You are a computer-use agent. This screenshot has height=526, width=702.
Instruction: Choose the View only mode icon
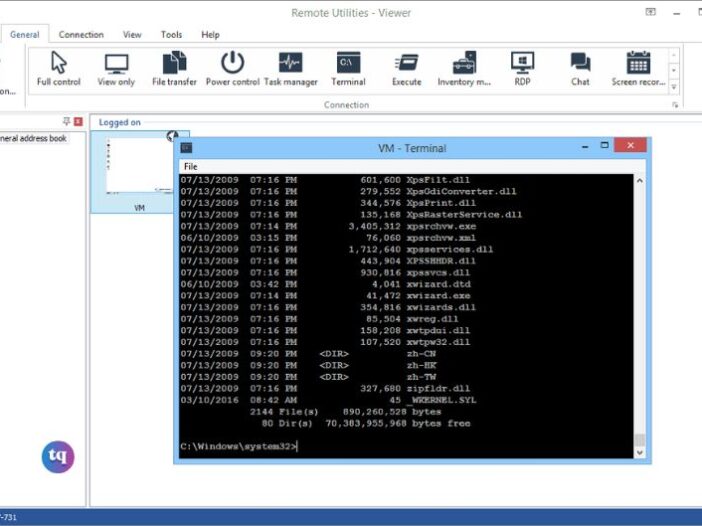pyautogui.click(x=116, y=69)
